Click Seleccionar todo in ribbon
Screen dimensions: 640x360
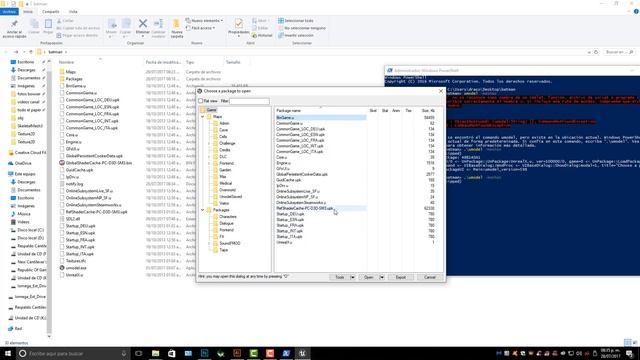point(296,20)
